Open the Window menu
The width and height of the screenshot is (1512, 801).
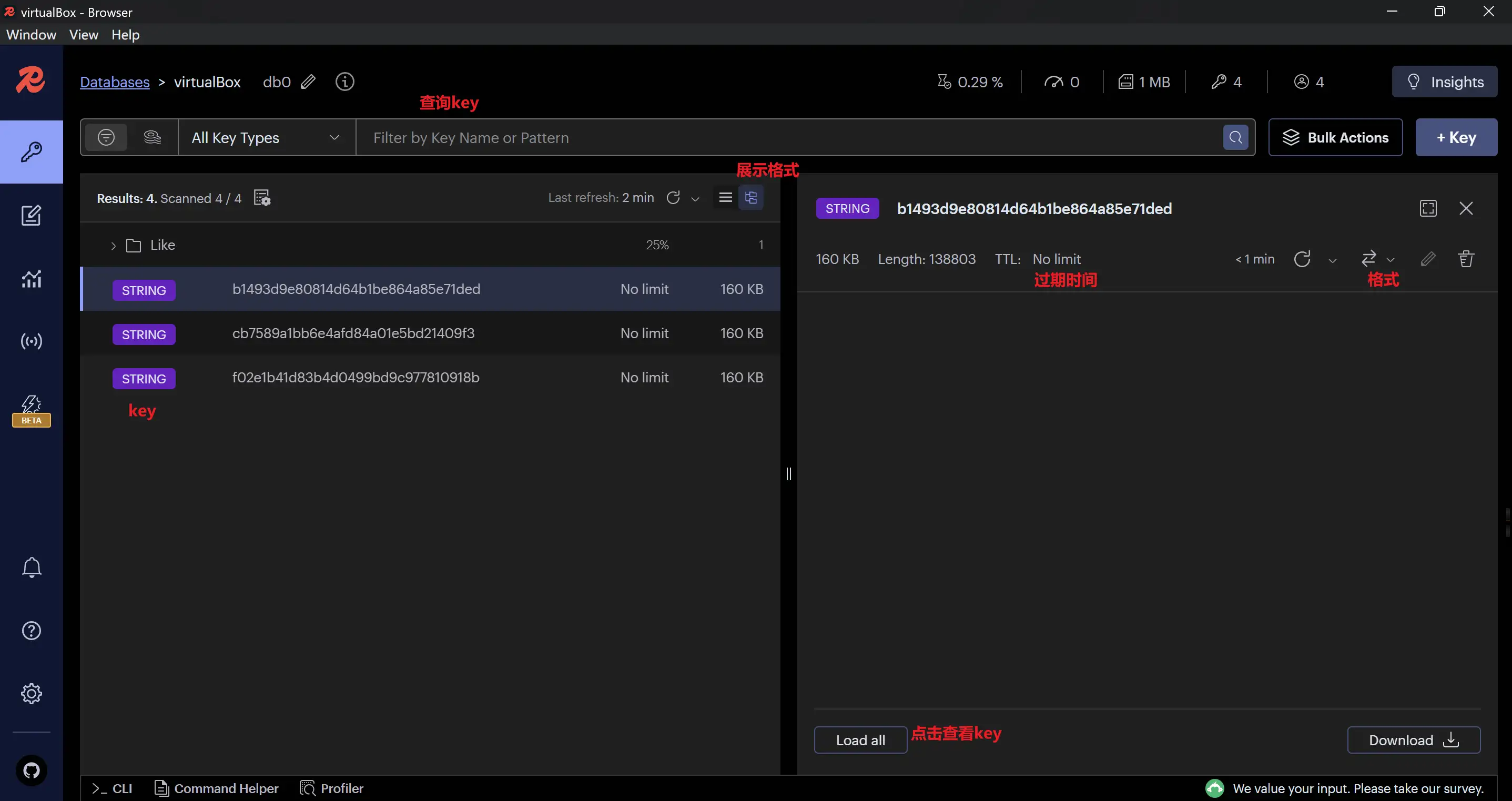(31, 35)
